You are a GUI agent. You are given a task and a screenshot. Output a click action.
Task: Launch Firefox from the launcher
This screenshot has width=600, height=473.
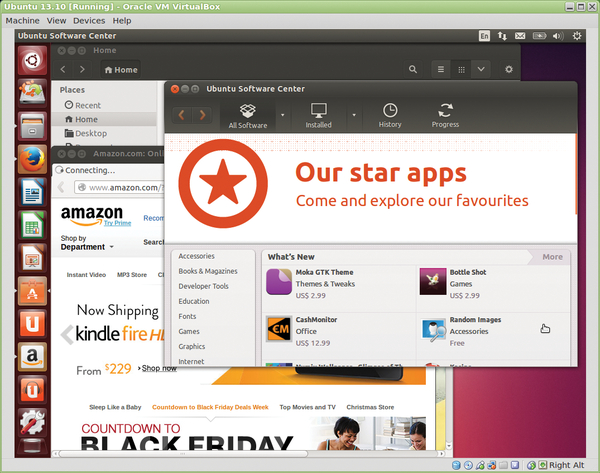tap(33, 159)
